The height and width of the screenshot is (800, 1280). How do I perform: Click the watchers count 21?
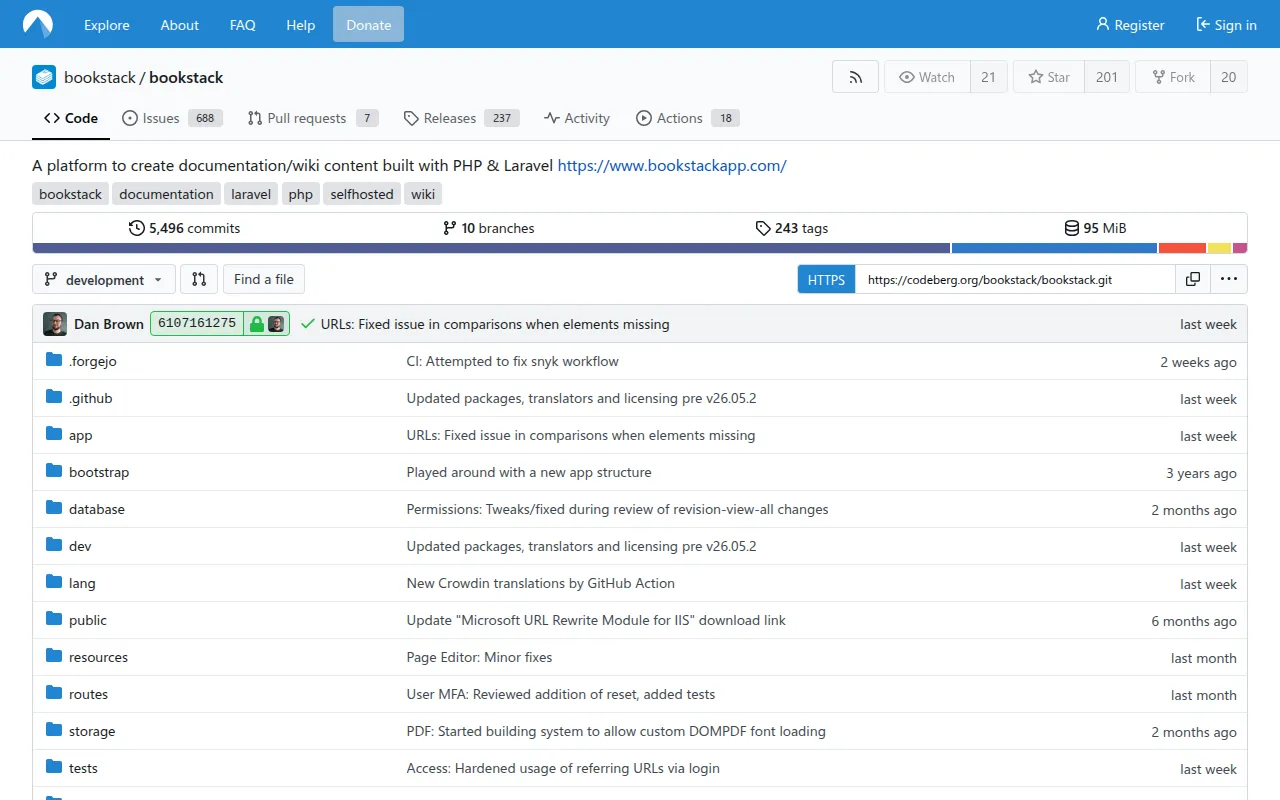[x=988, y=77]
